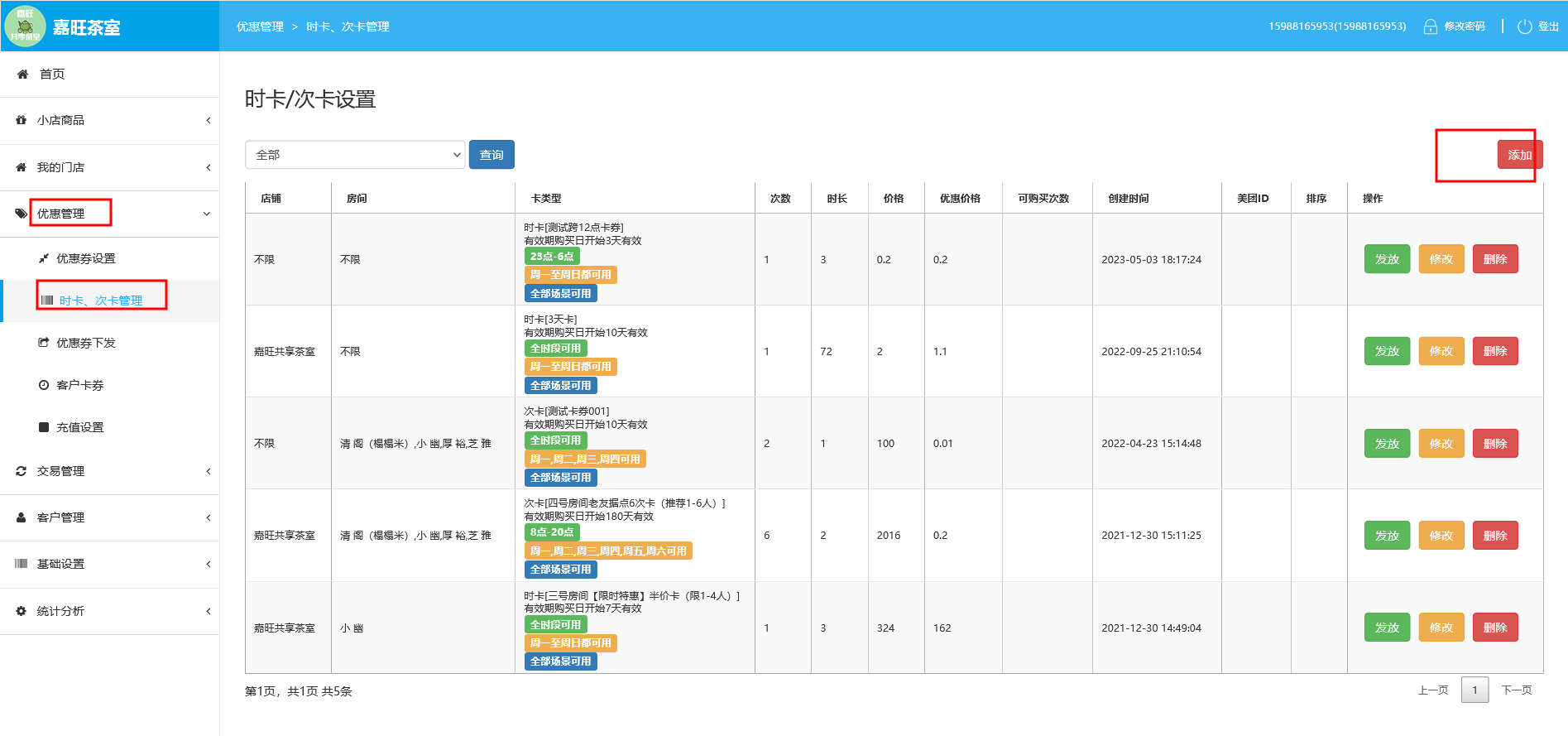Click the refresh icon beside 交易管理
The height and width of the screenshot is (736, 1568).
coord(22,471)
